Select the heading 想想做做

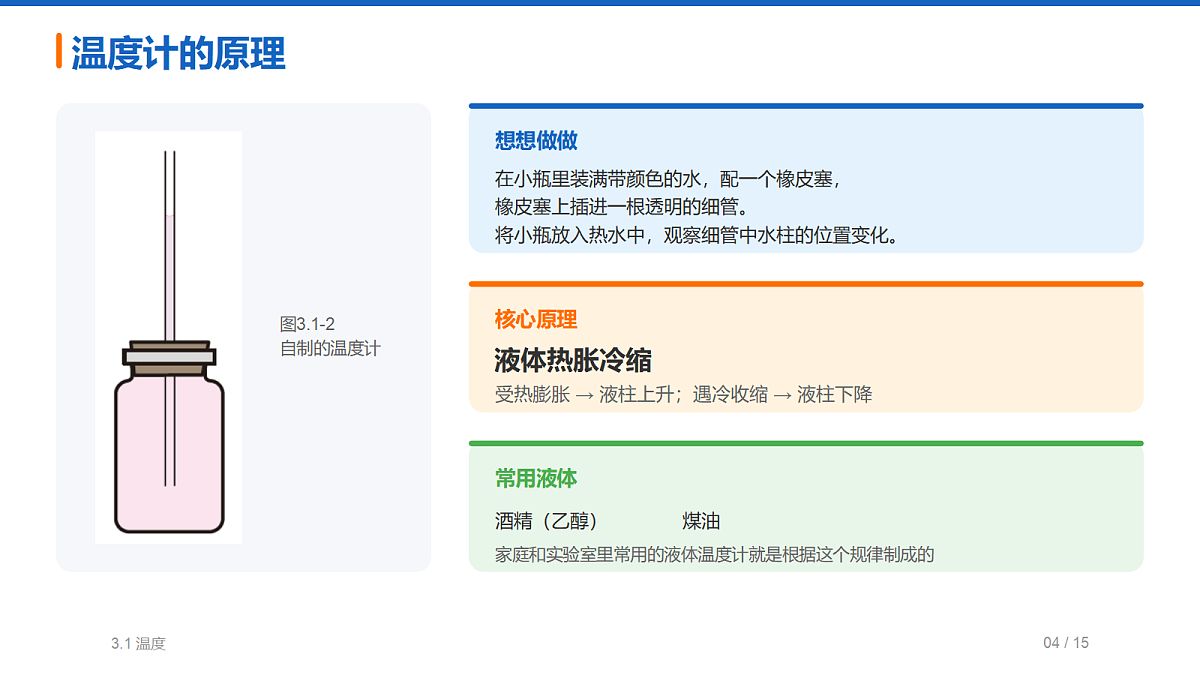(x=536, y=140)
